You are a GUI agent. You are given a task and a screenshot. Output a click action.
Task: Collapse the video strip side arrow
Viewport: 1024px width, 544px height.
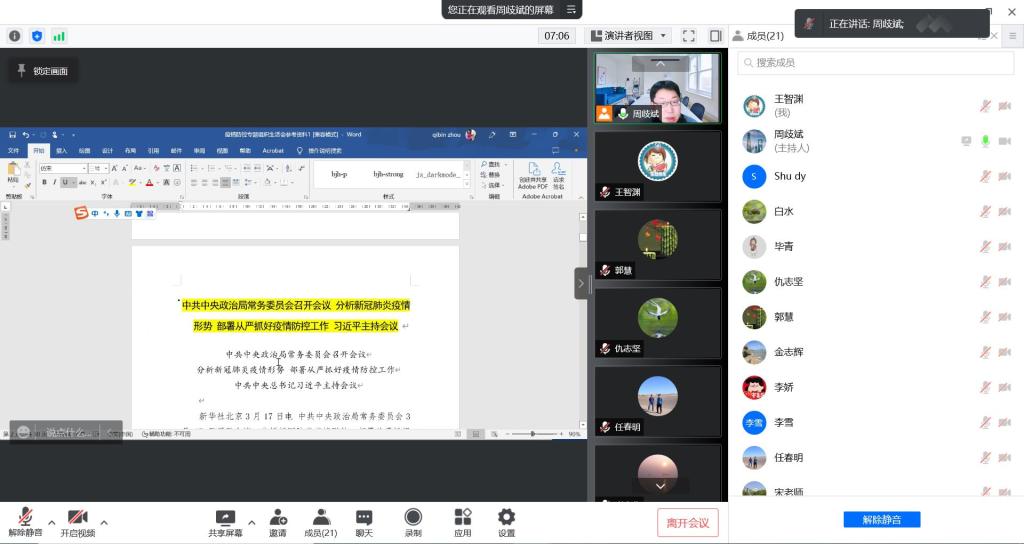click(x=582, y=283)
